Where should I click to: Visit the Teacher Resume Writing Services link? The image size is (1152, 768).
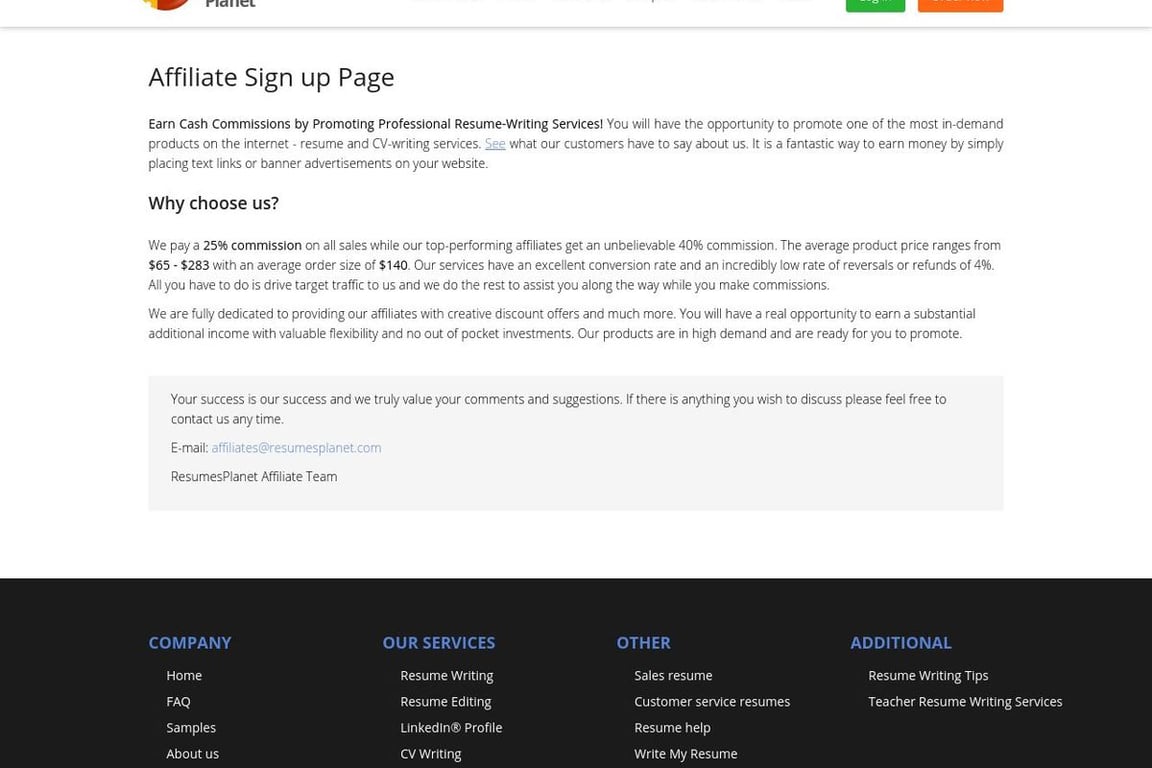pyautogui.click(x=965, y=702)
